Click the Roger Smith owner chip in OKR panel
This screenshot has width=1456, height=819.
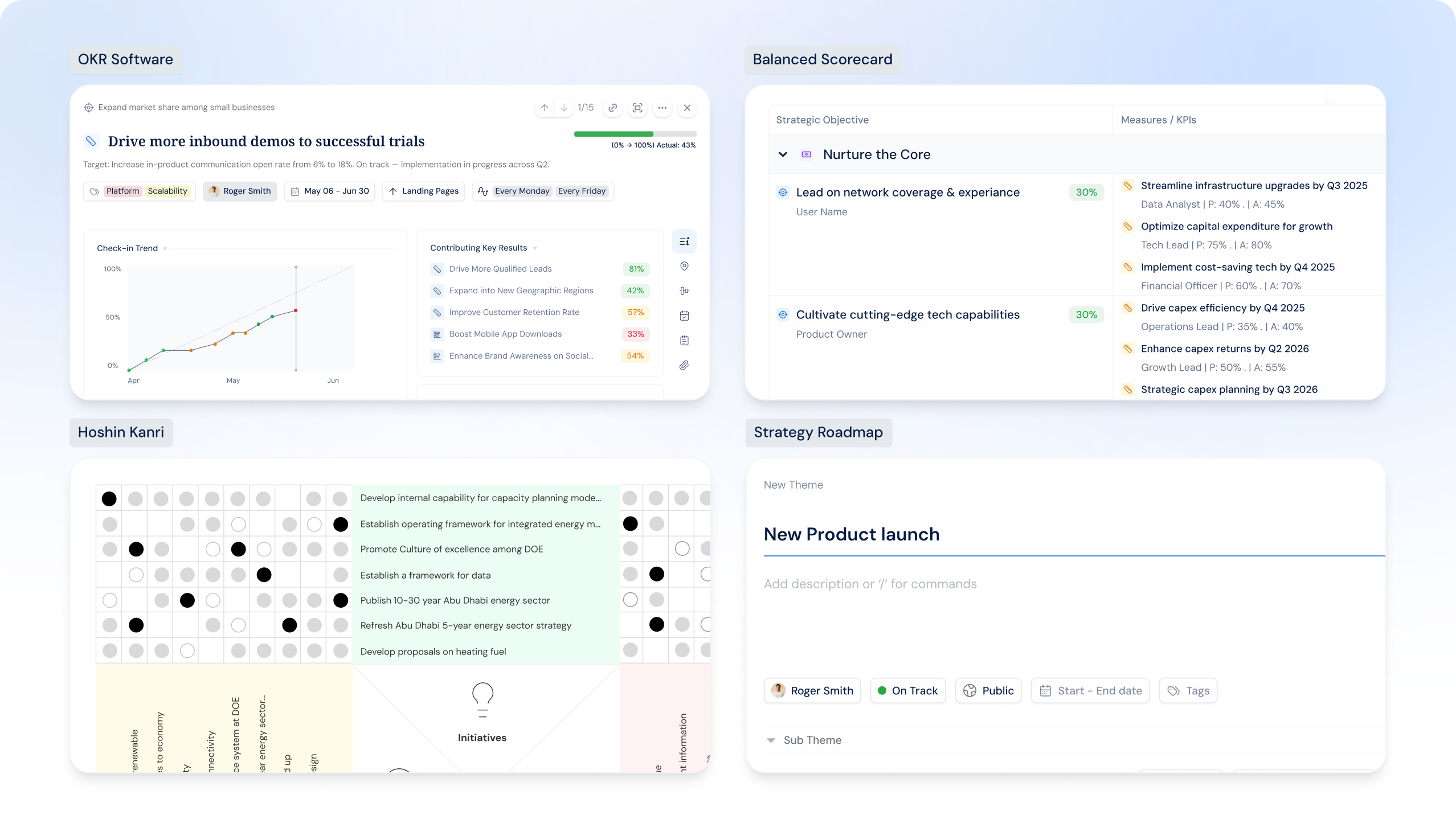coord(240,191)
